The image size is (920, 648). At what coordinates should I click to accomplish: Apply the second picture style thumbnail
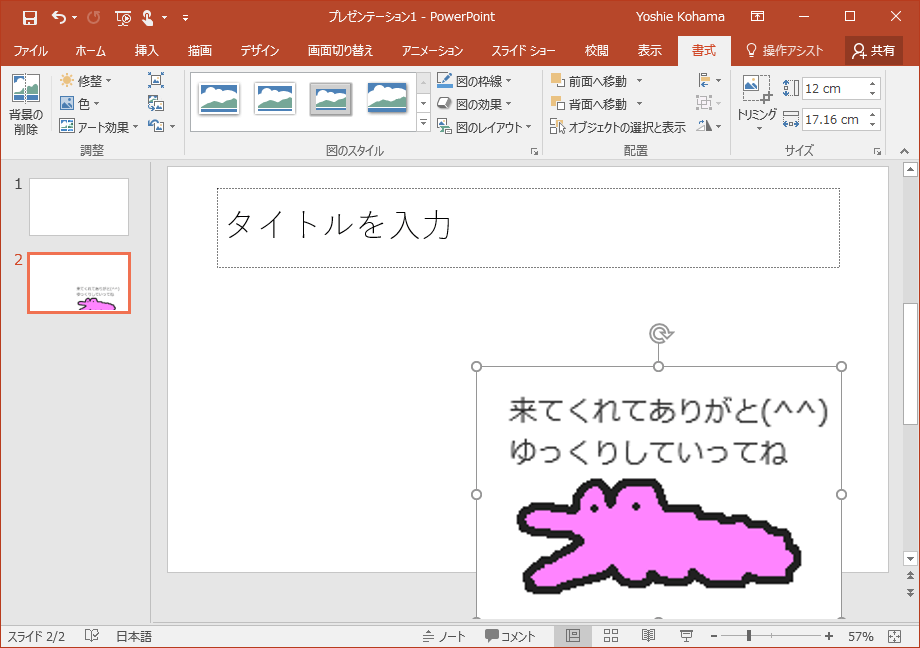click(275, 98)
